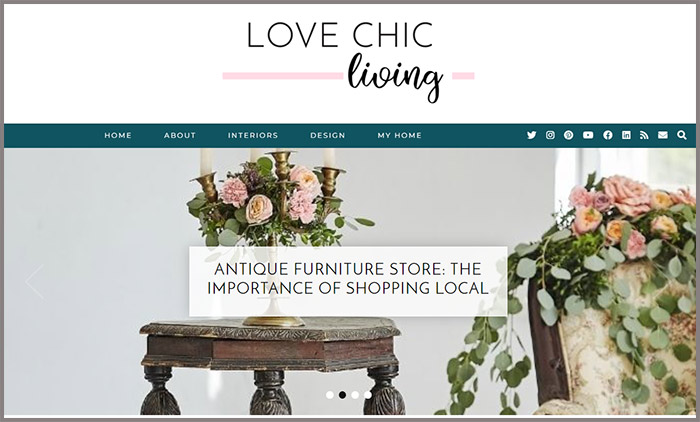
Task: Open the Home menu item
Action: coord(118,135)
